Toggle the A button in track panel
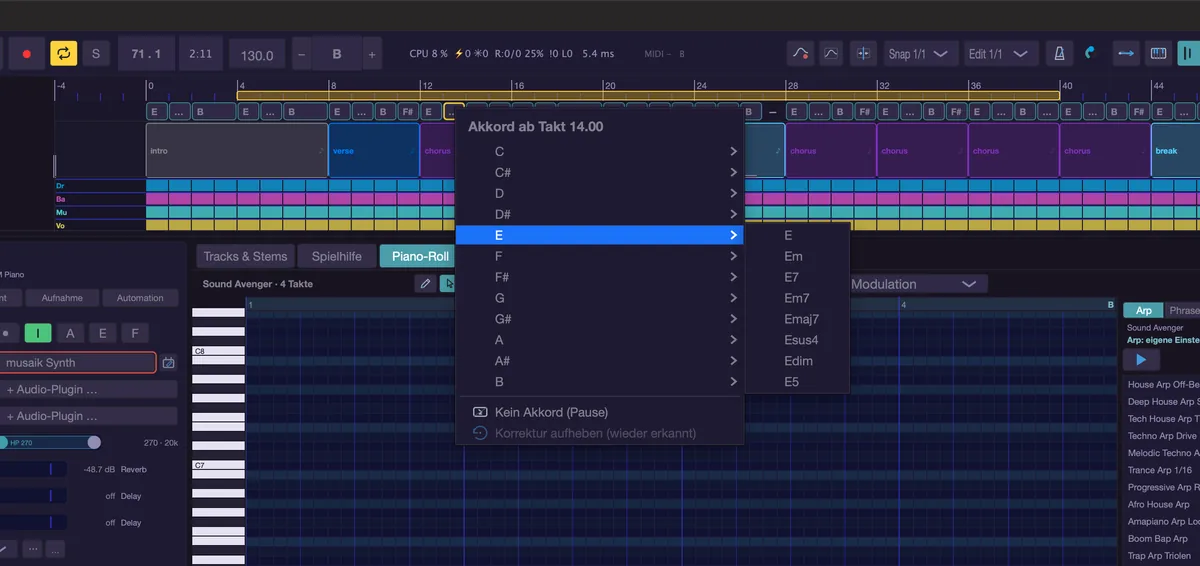1200x566 pixels. coord(70,333)
